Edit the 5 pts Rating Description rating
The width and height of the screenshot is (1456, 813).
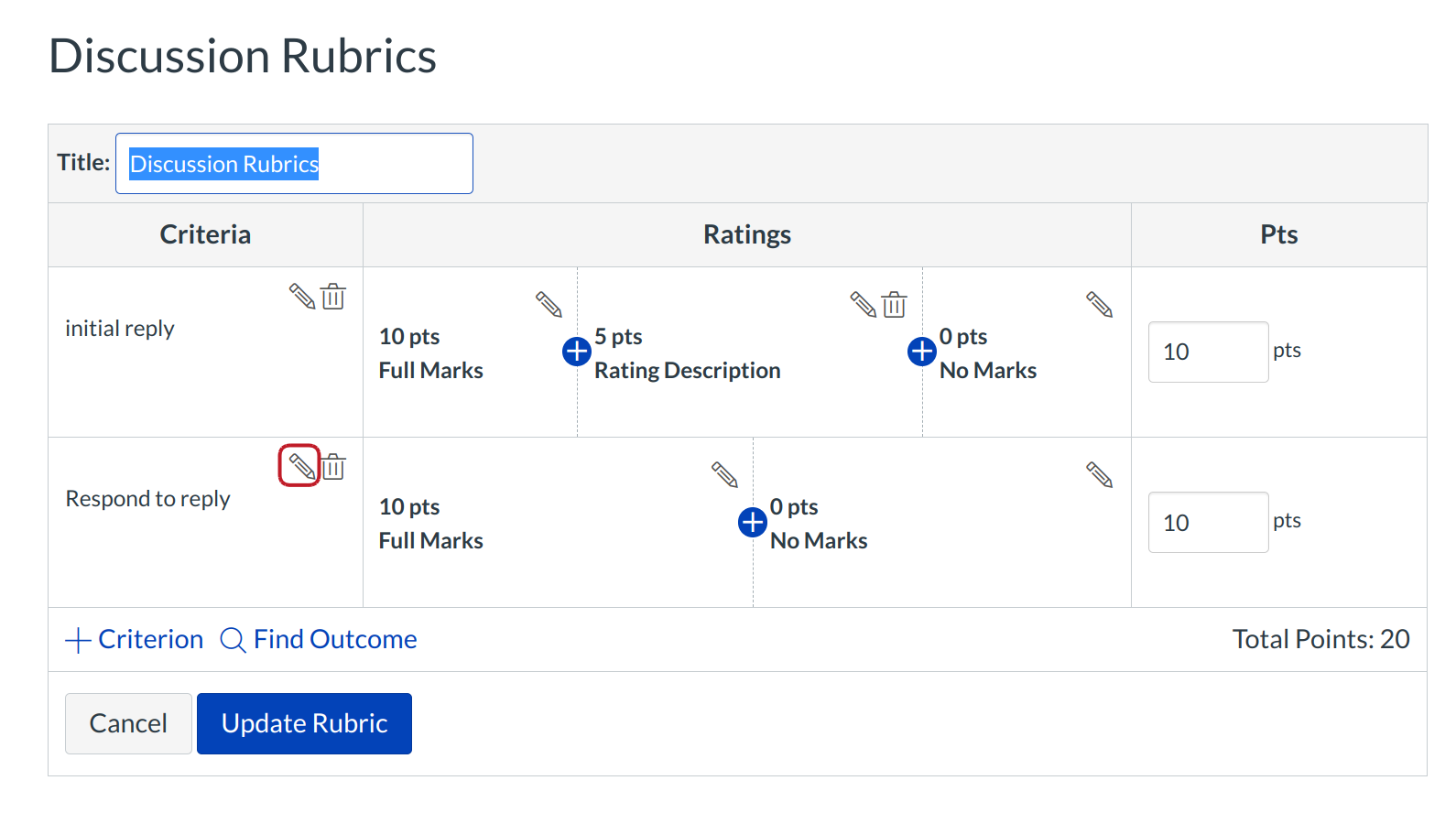tap(863, 304)
